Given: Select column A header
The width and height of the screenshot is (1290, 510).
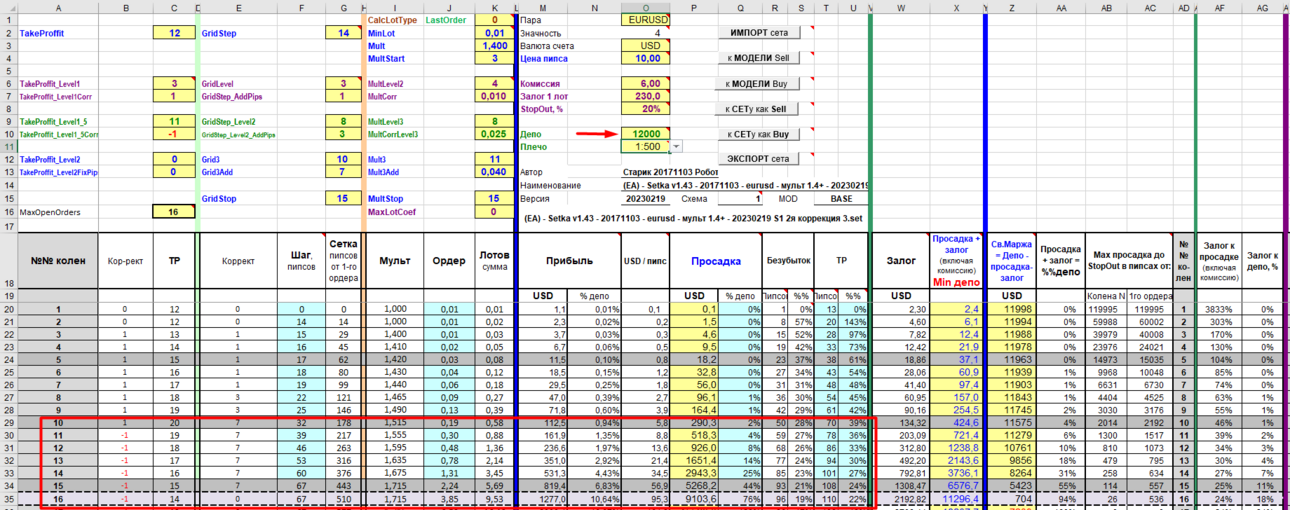Looking at the screenshot, I should (x=57, y=7).
